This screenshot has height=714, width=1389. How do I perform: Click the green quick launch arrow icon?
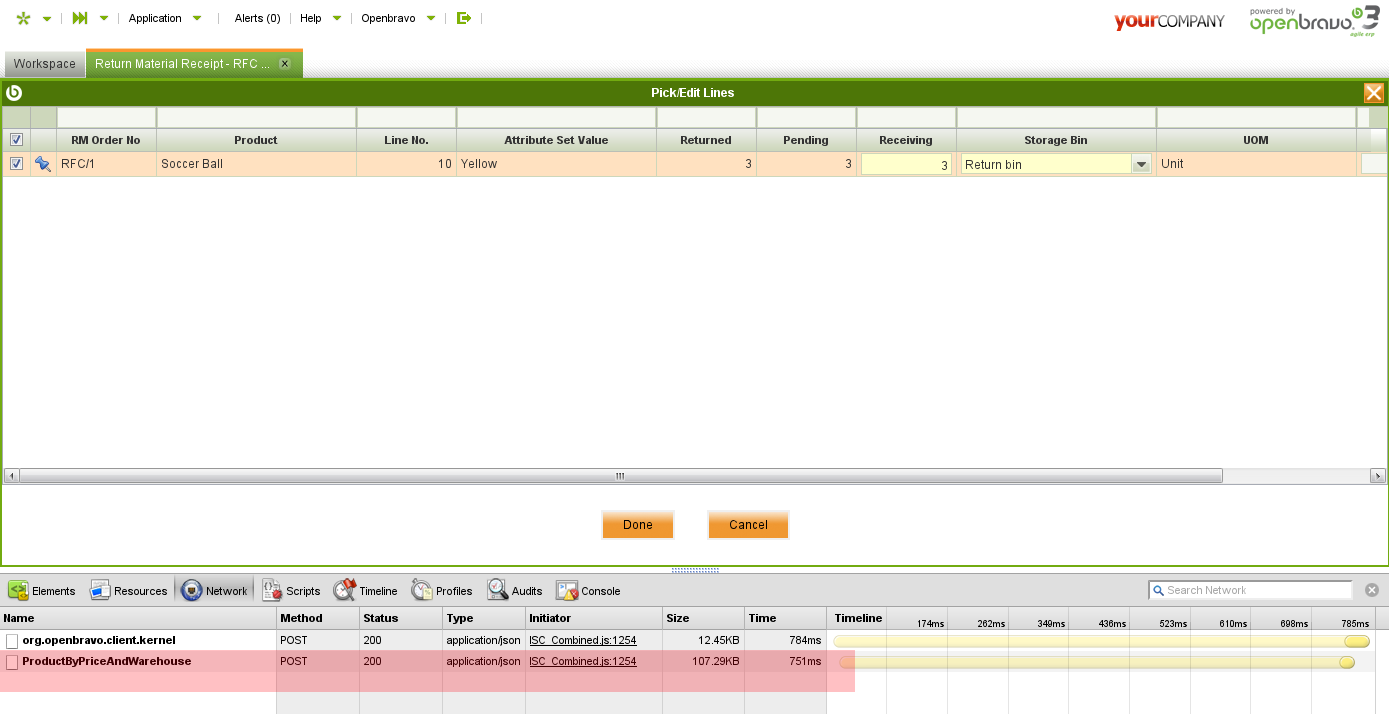(x=80, y=18)
